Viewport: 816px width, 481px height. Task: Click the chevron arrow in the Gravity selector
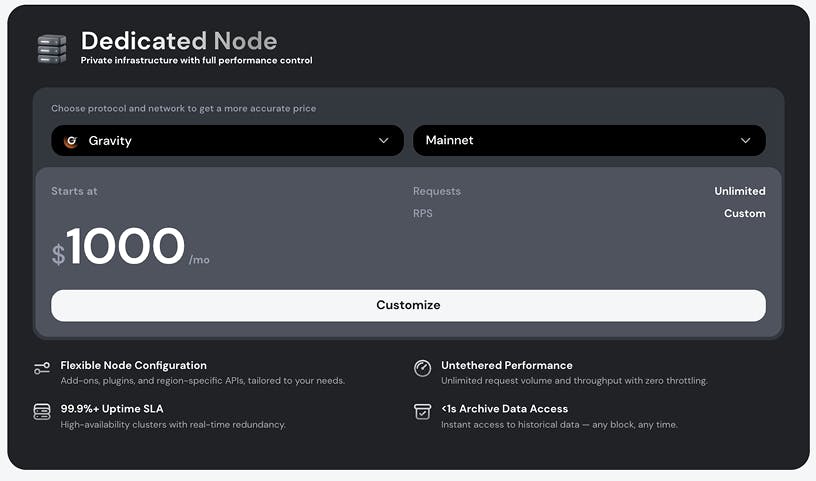[x=384, y=141]
